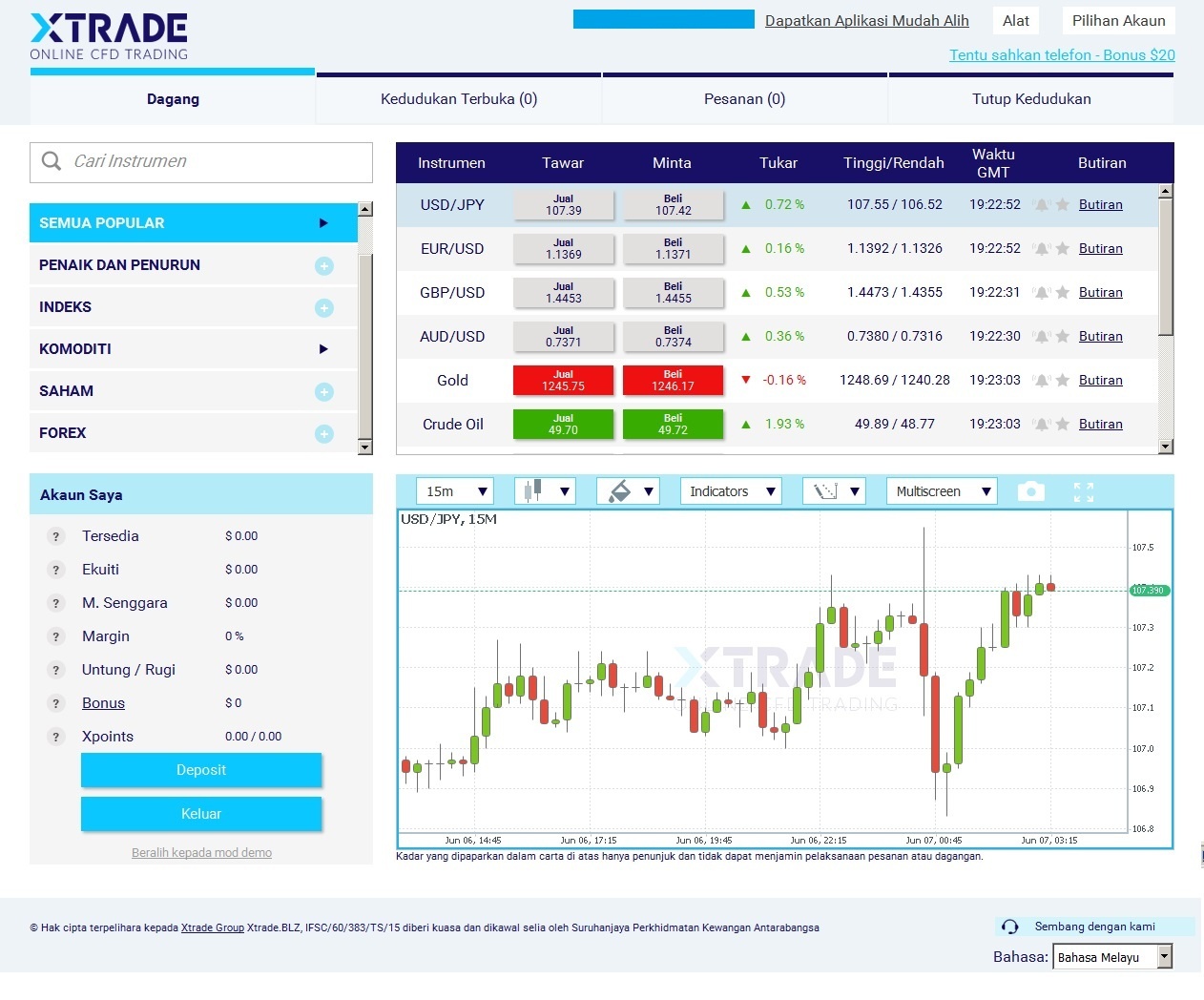Toggle the alert bell for Crude Oil
1204x1000 pixels.
pyautogui.click(x=1041, y=424)
